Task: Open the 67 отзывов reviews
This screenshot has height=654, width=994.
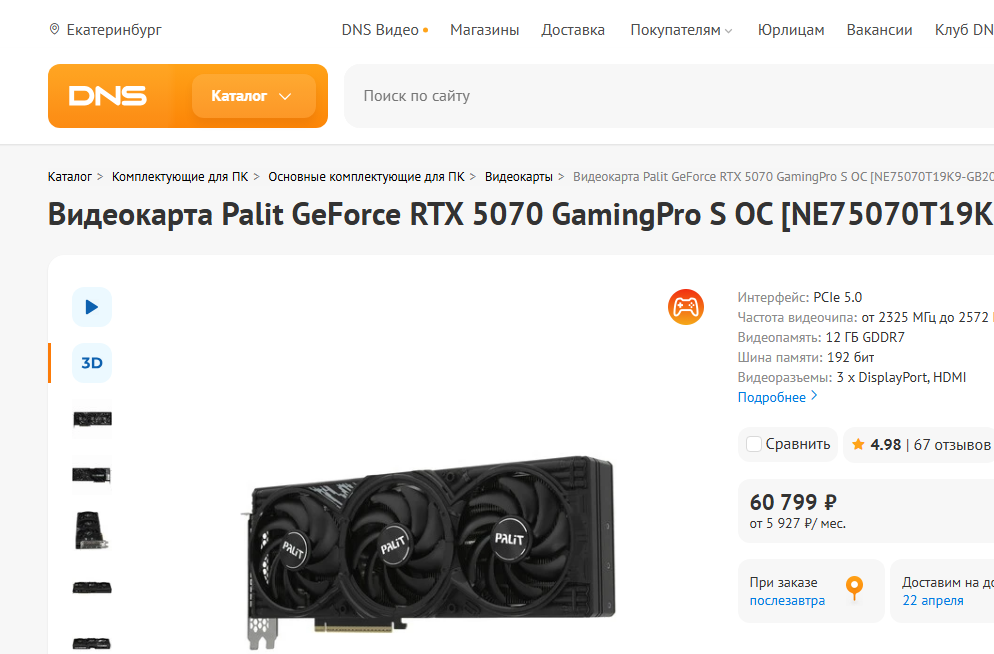Action: coord(952,445)
